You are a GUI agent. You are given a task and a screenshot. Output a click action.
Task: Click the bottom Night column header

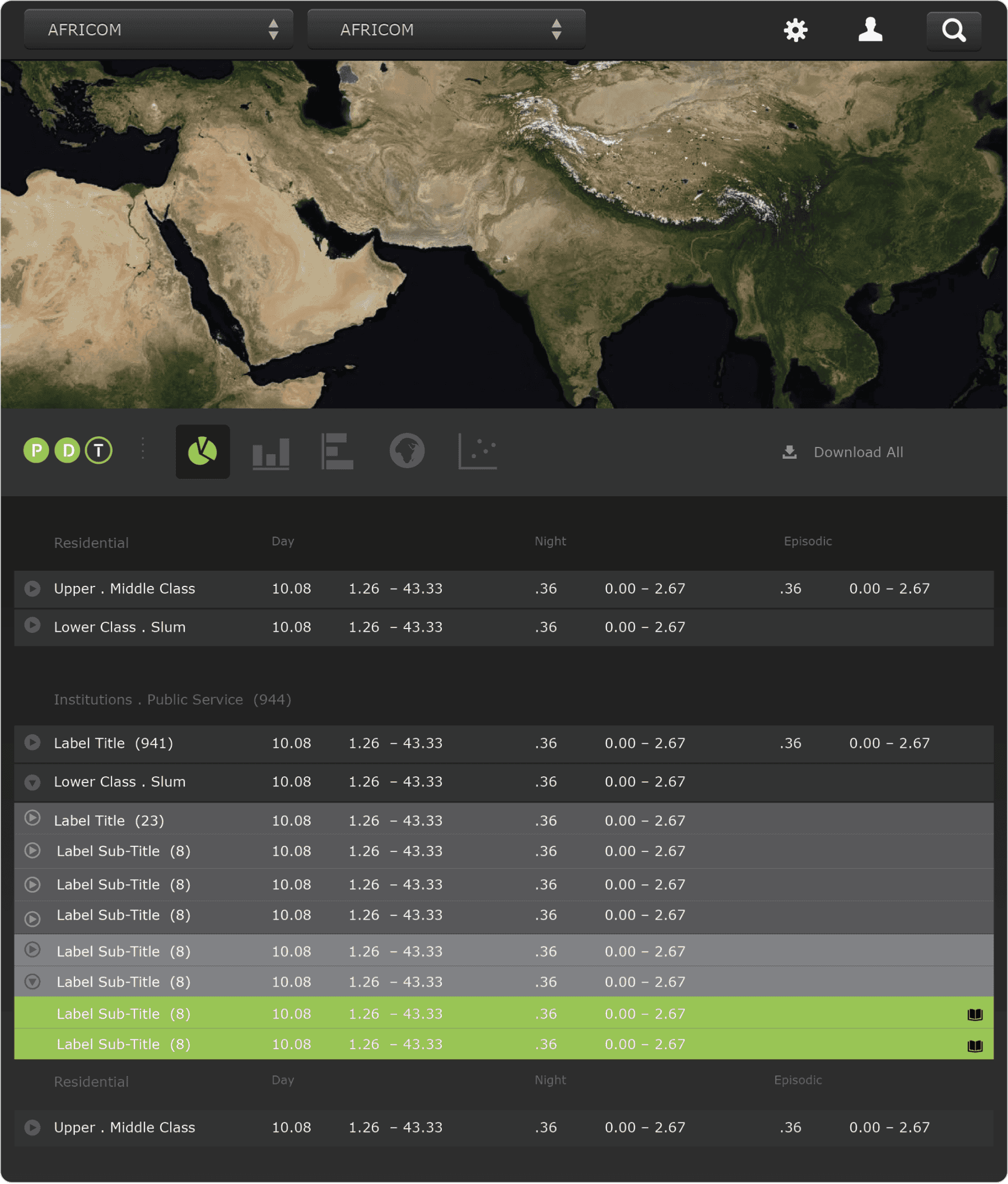point(550,1080)
